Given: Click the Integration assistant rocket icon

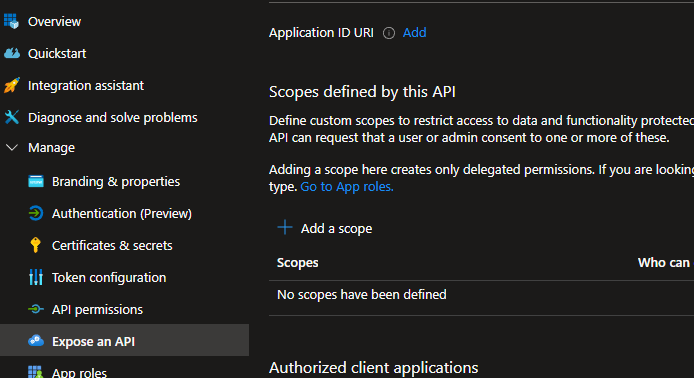Looking at the screenshot, I should click(x=12, y=85).
